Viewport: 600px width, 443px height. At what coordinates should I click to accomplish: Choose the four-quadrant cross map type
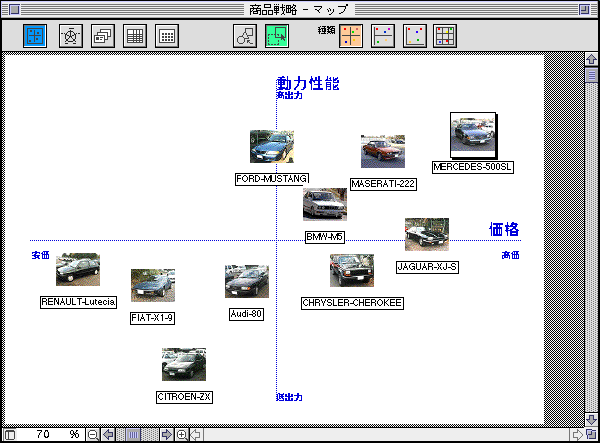point(351,36)
